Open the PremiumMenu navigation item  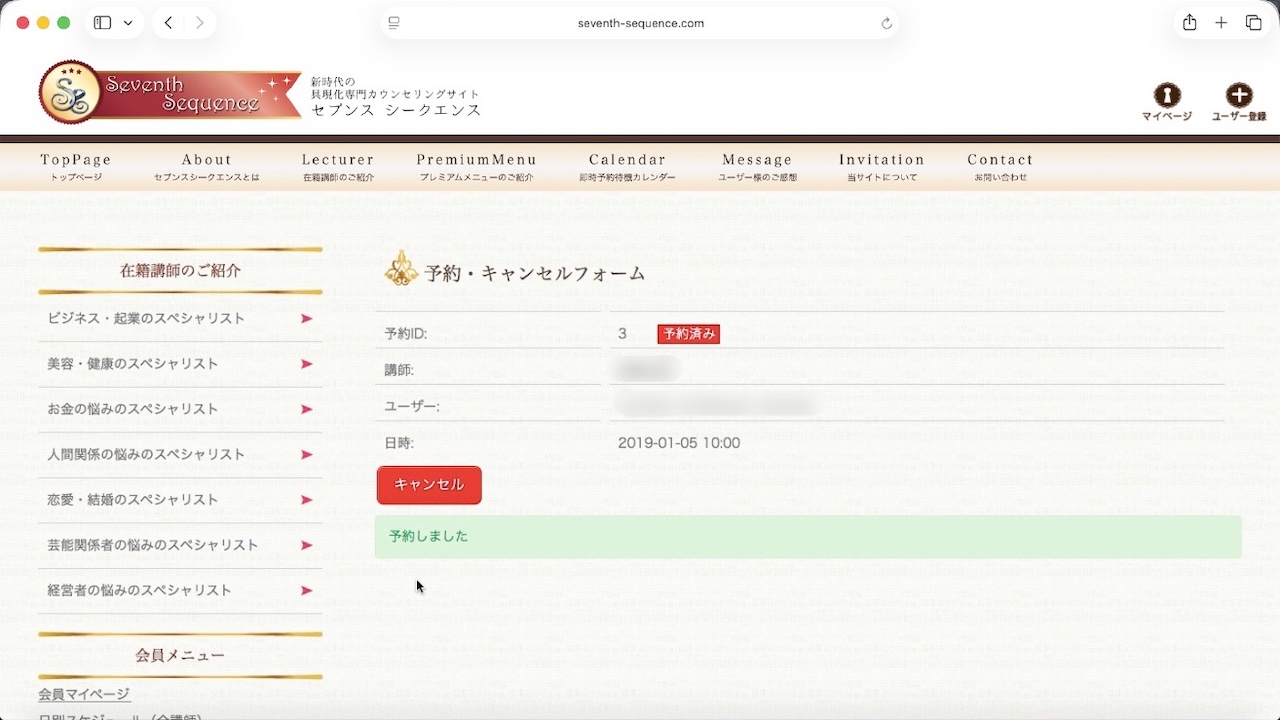click(476, 166)
